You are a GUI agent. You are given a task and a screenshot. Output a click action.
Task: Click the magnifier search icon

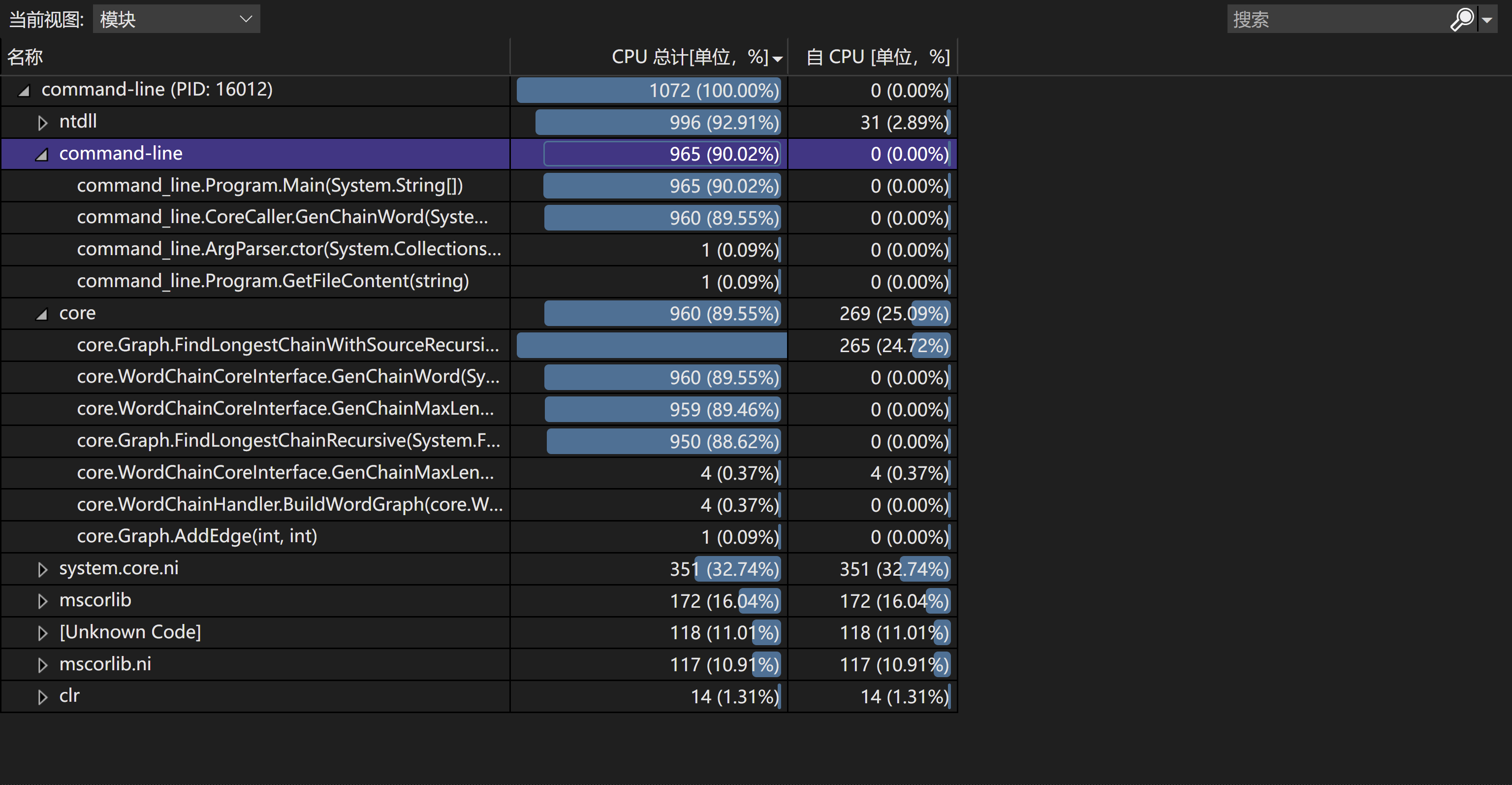pyautogui.click(x=1461, y=19)
